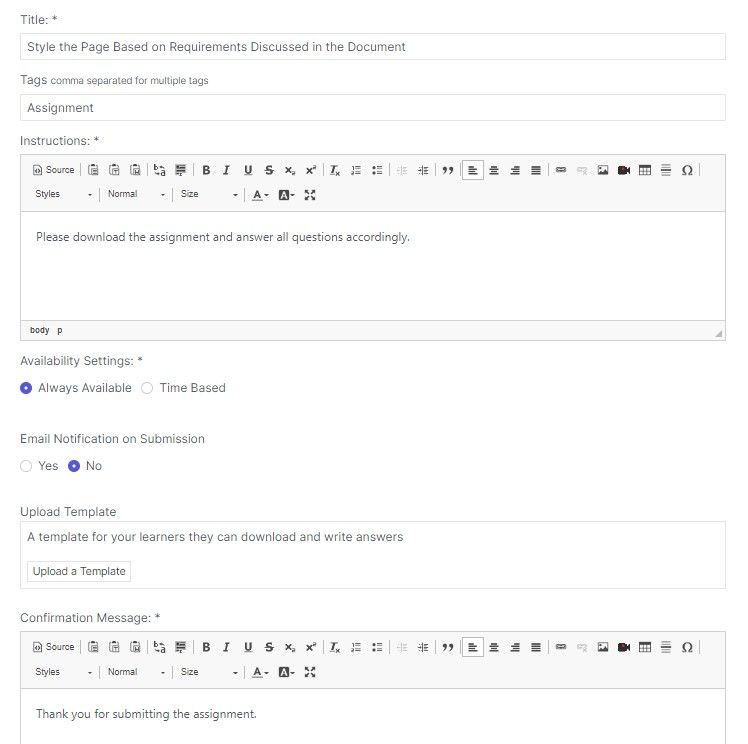
Task: Open Normal format dropdown in Instructions editor
Action: tap(136, 195)
